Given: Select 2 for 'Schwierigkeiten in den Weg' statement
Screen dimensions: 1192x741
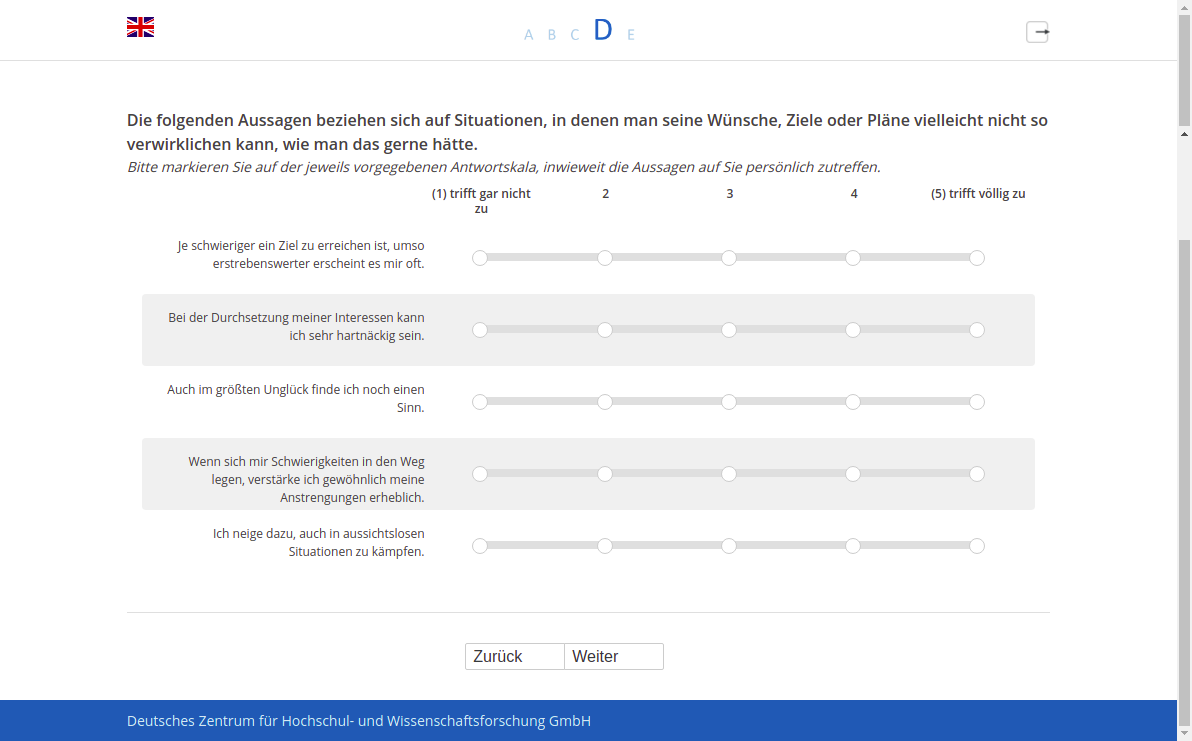Looking at the screenshot, I should [604, 474].
